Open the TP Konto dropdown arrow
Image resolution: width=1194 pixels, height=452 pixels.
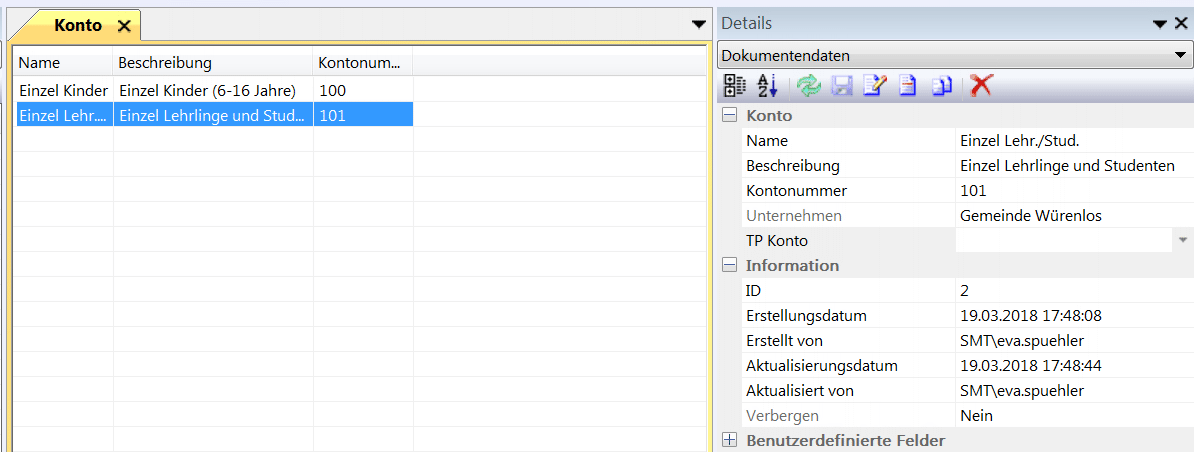(1182, 241)
